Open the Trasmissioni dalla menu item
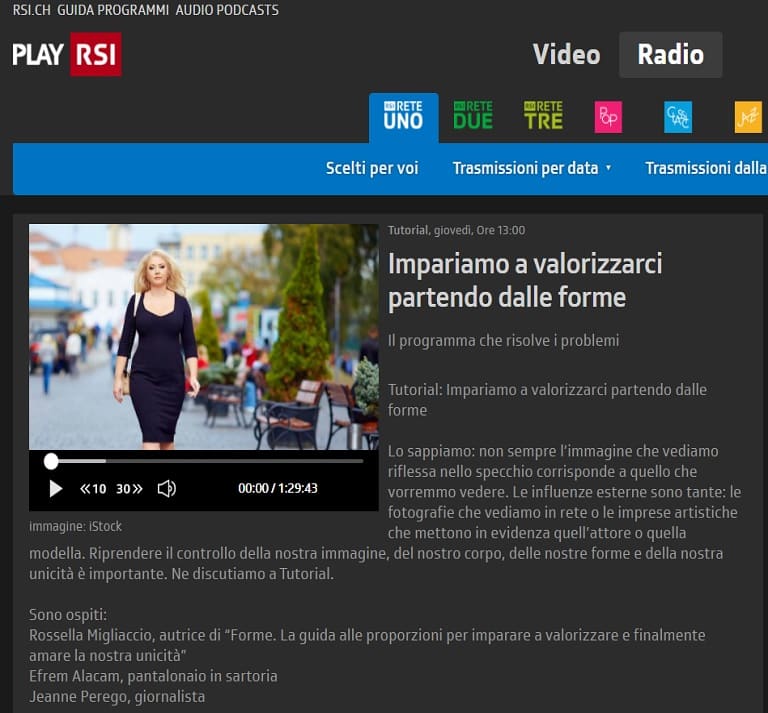 click(x=706, y=168)
